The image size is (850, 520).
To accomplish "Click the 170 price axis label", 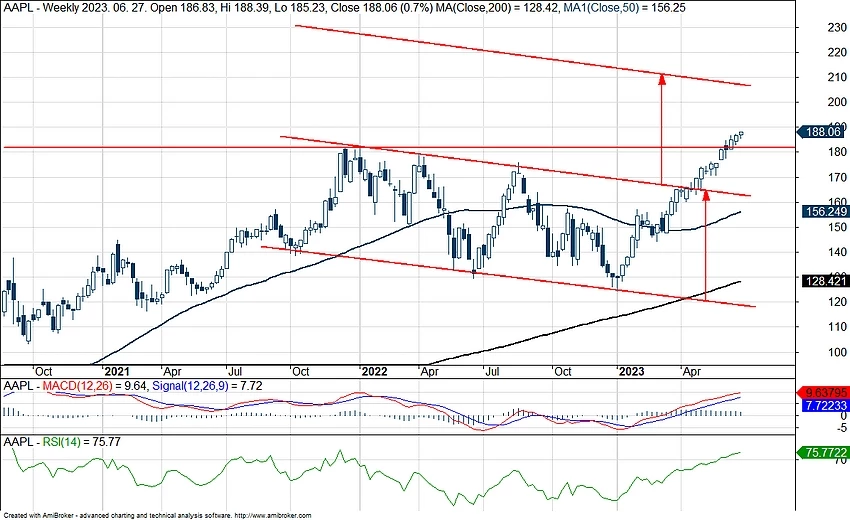I will click(x=837, y=177).
